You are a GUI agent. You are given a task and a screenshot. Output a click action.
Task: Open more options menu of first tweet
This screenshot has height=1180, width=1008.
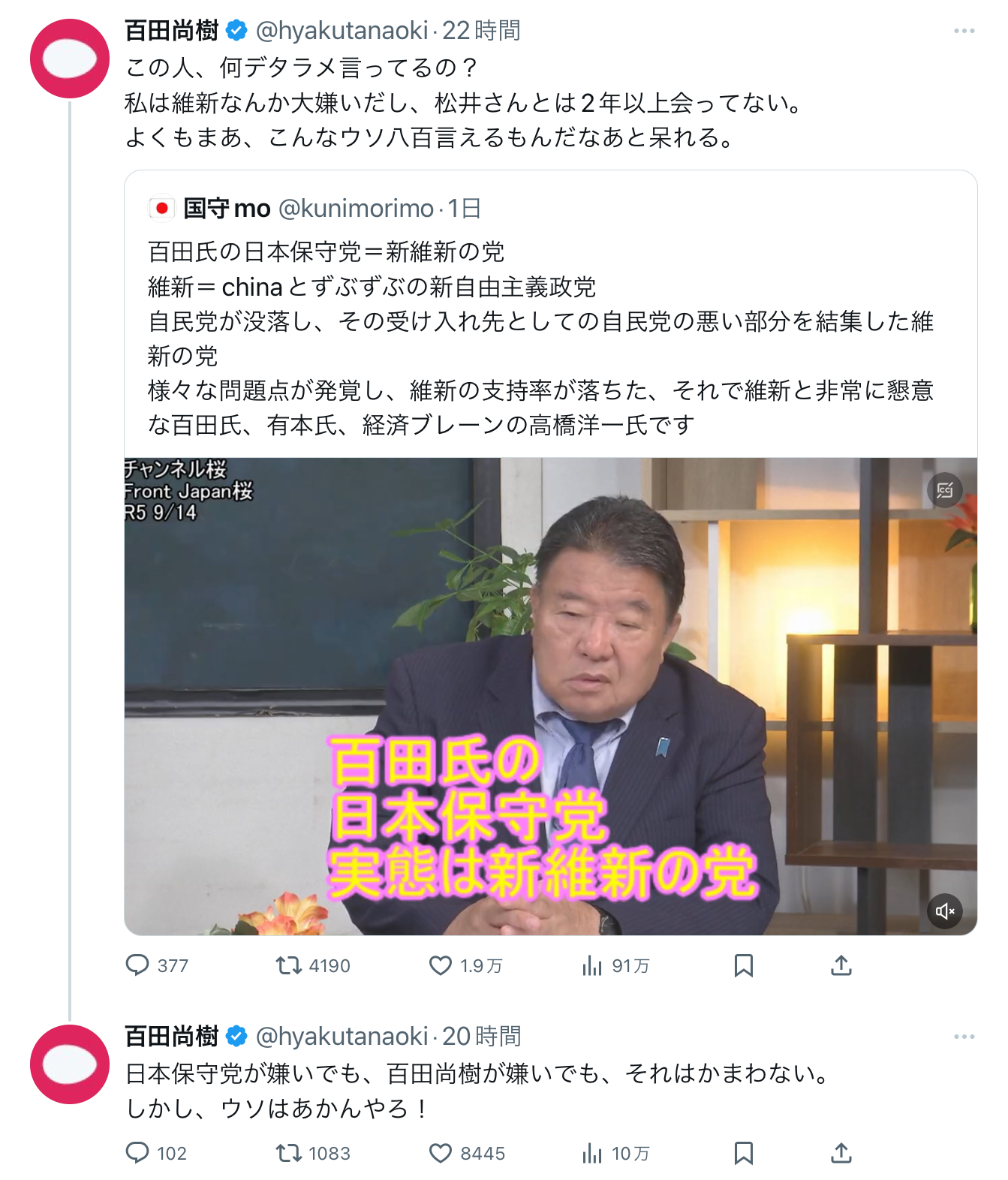click(964, 31)
